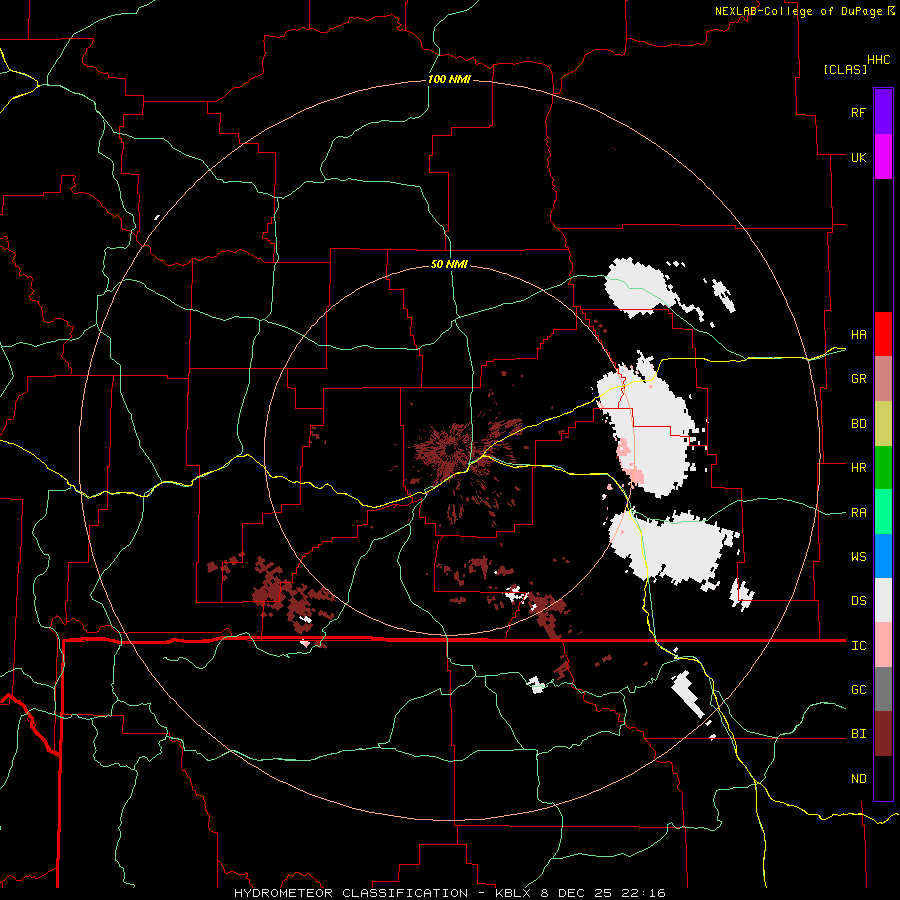The height and width of the screenshot is (900, 900).
Task: Pick the HR green legend swatch
Action: (x=883, y=467)
